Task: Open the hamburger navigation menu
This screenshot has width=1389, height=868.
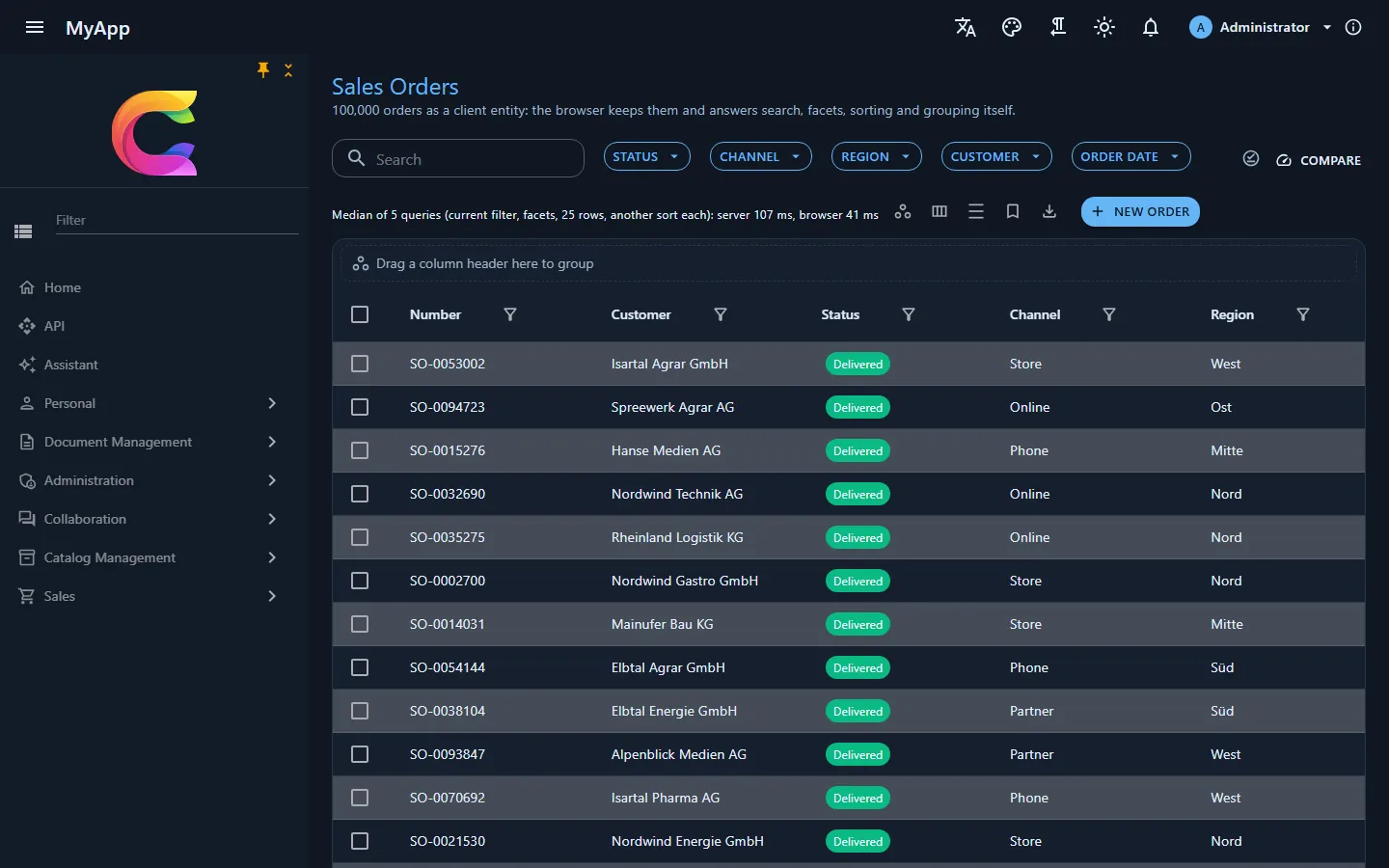Action: [35, 27]
